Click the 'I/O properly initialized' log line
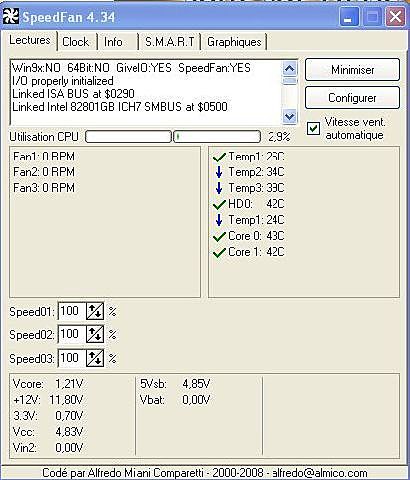 coord(63,81)
